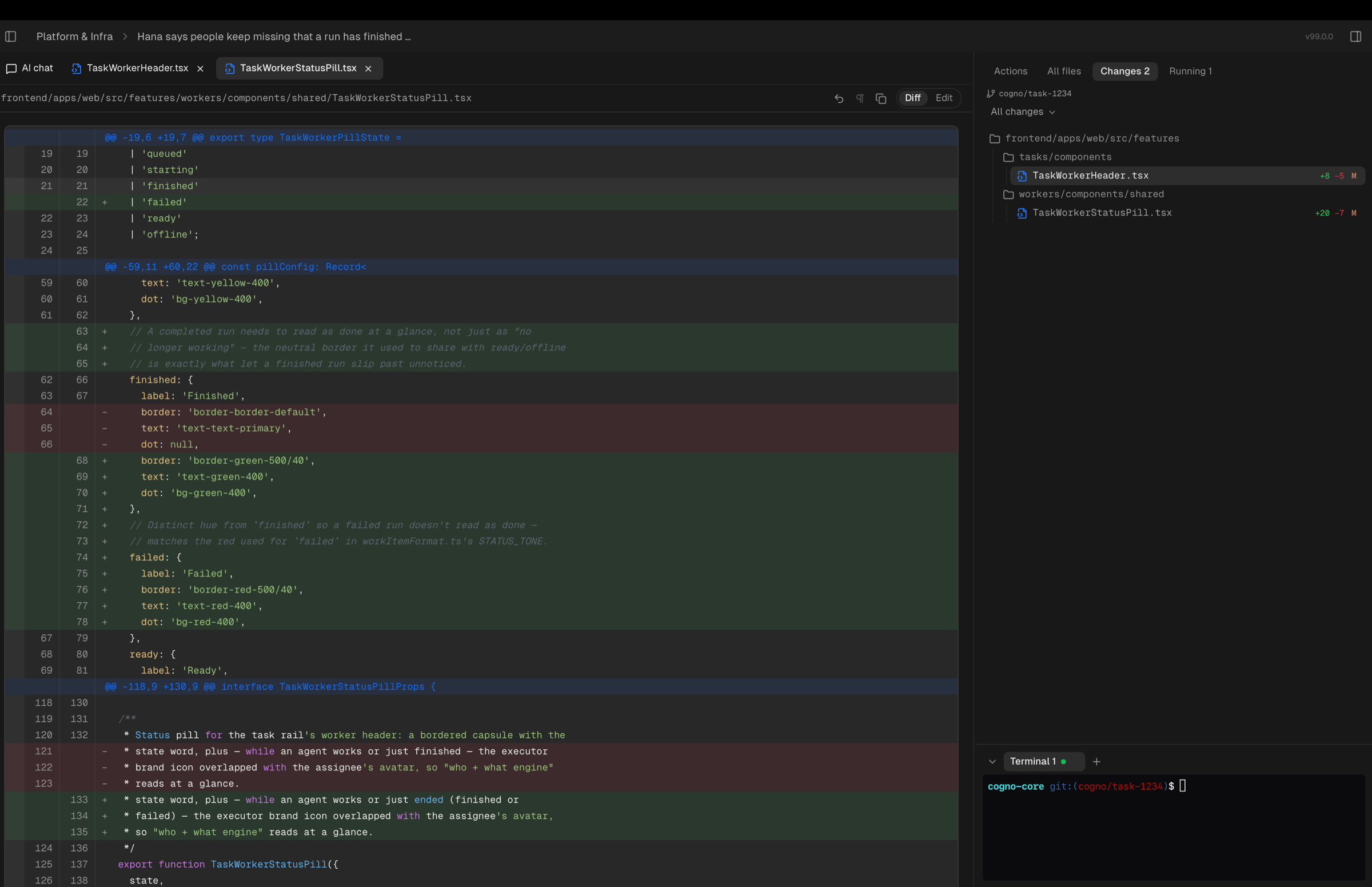Click the line "text: 'text-yellow-400',"
This screenshot has width=1372, height=887.
(481, 284)
